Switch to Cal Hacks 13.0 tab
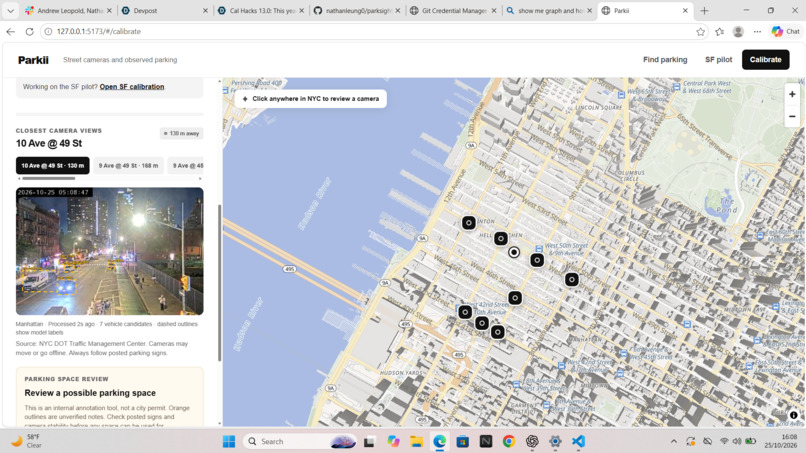806x453 pixels. click(261, 10)
